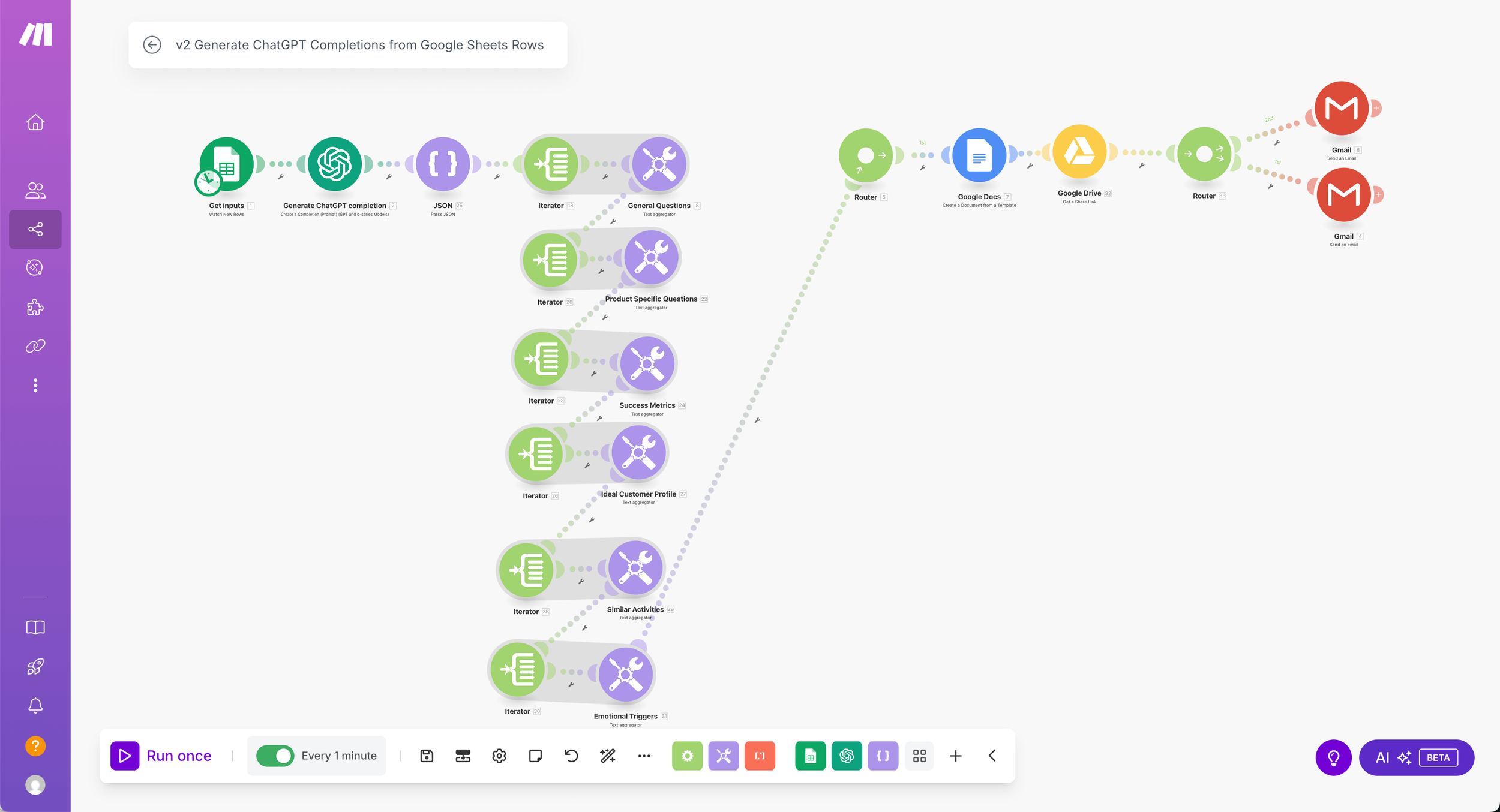Expand the sidebar vertical dots menu
The height and width of the screenshot is (812, 1500).
pos(35,385)
